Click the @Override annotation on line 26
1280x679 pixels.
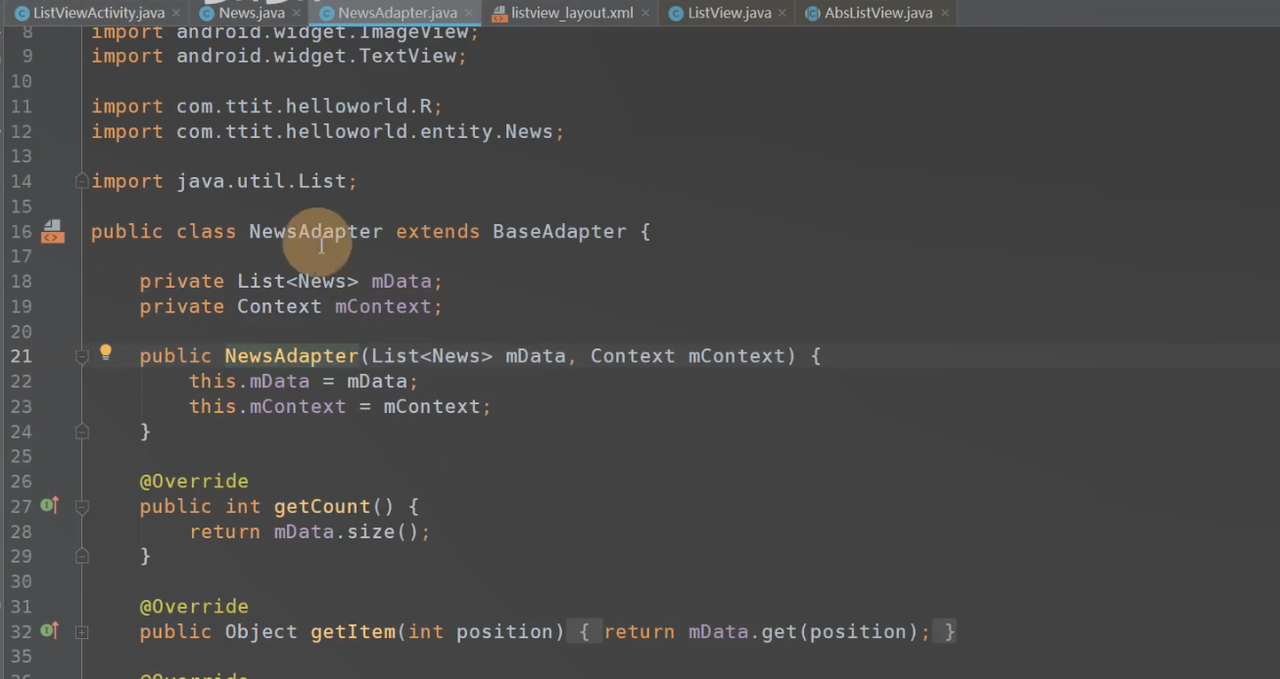tap(194, 481)
